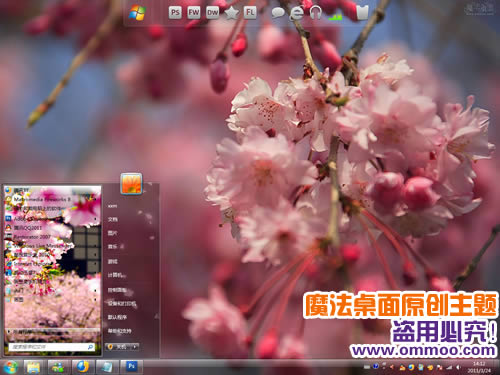
Task: Expand the Adobe Photoshop jump list arrow
Action: tap(96, 219)
